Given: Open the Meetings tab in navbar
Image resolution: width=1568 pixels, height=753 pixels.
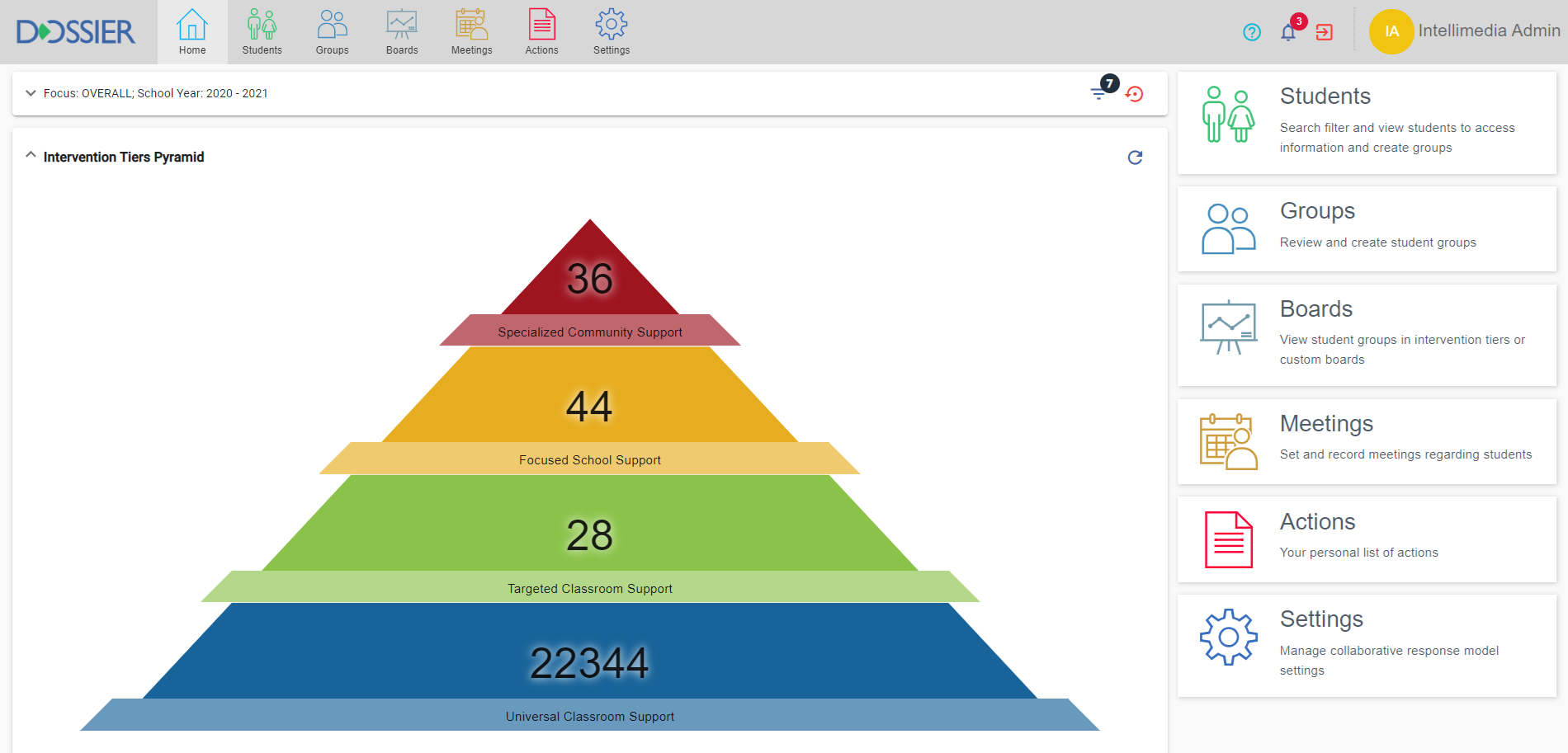Looking at the screenshot, I should coord(471,32).
